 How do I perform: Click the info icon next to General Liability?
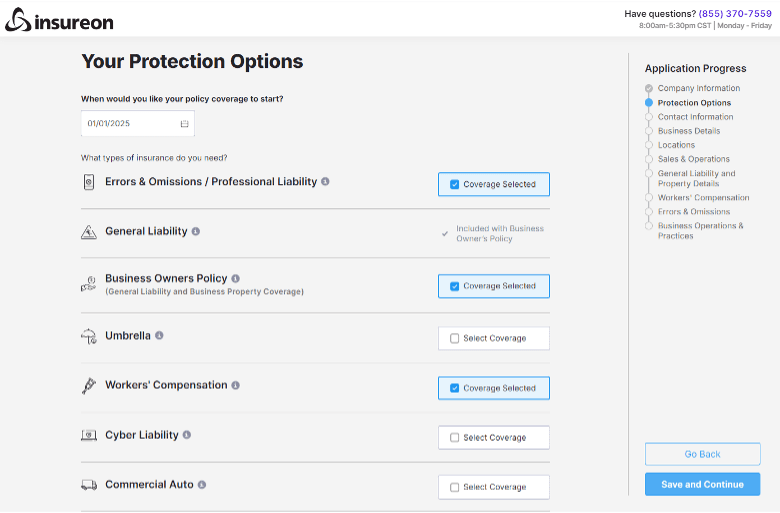pos(195,231)
